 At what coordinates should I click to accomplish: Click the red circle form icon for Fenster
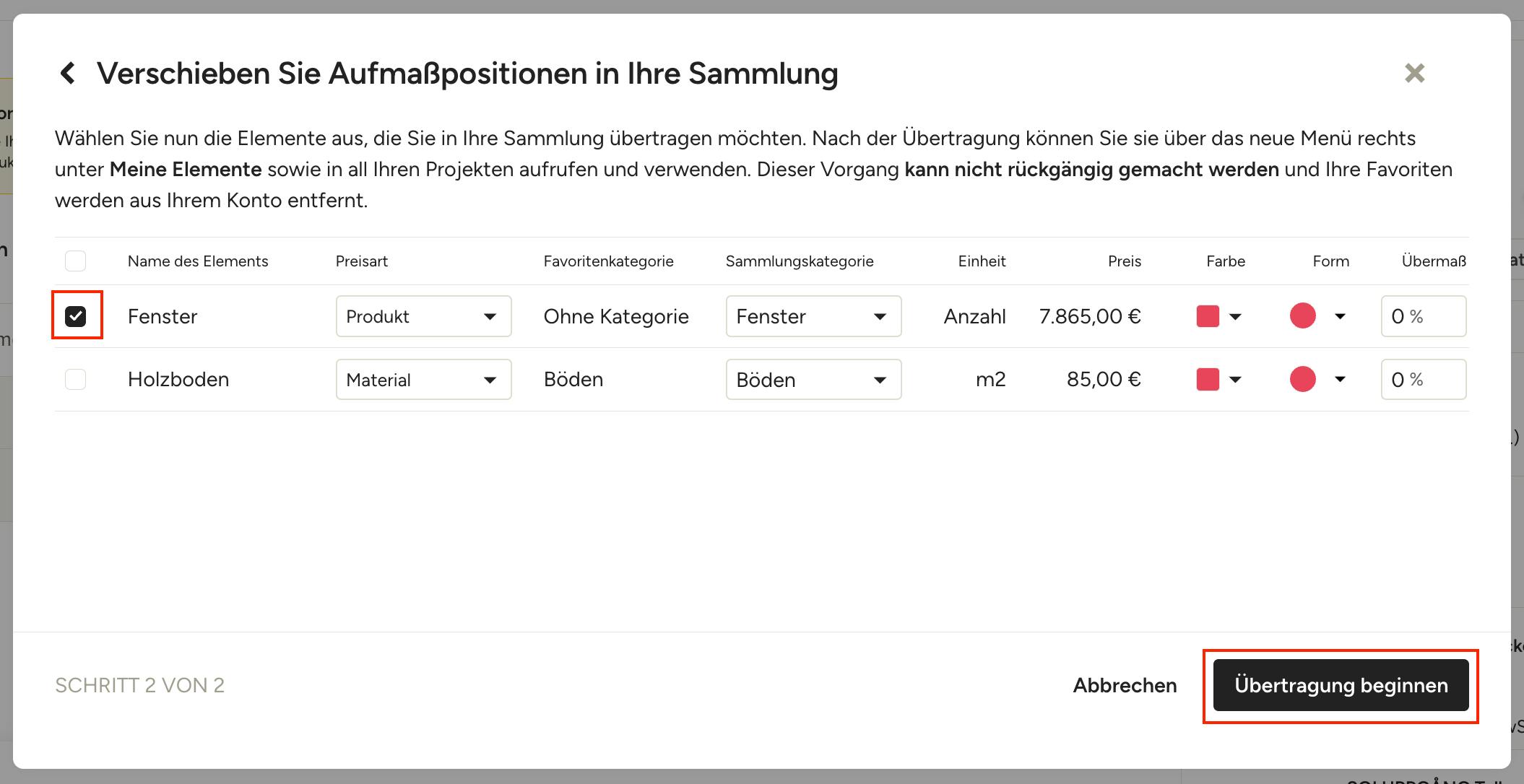click(1303, 316)
